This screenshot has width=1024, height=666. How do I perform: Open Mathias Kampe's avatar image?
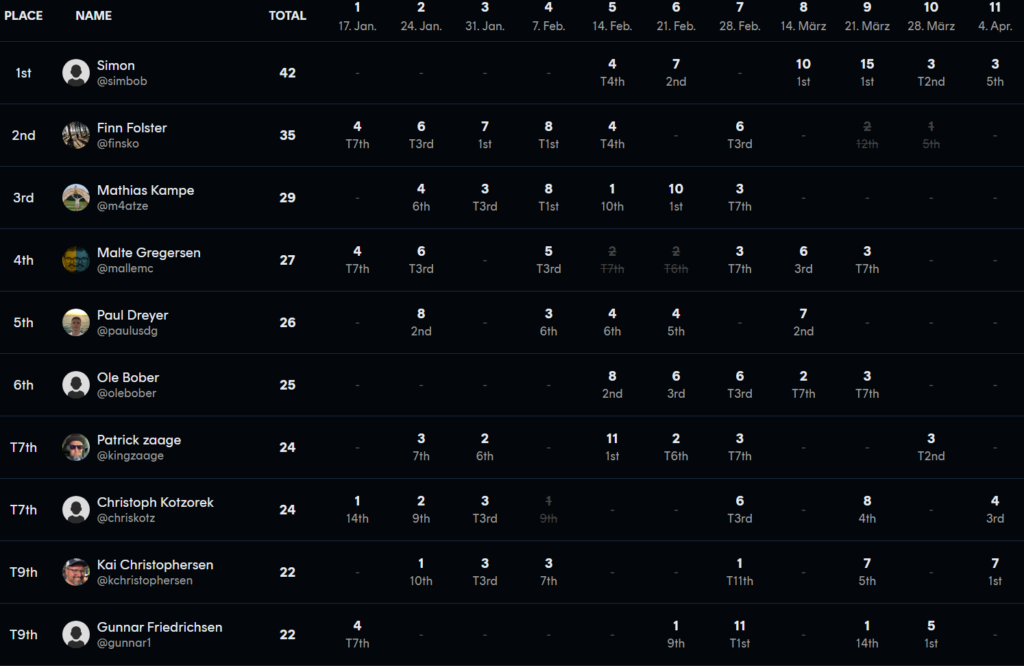pyautogui.click(x=76, y=198)
